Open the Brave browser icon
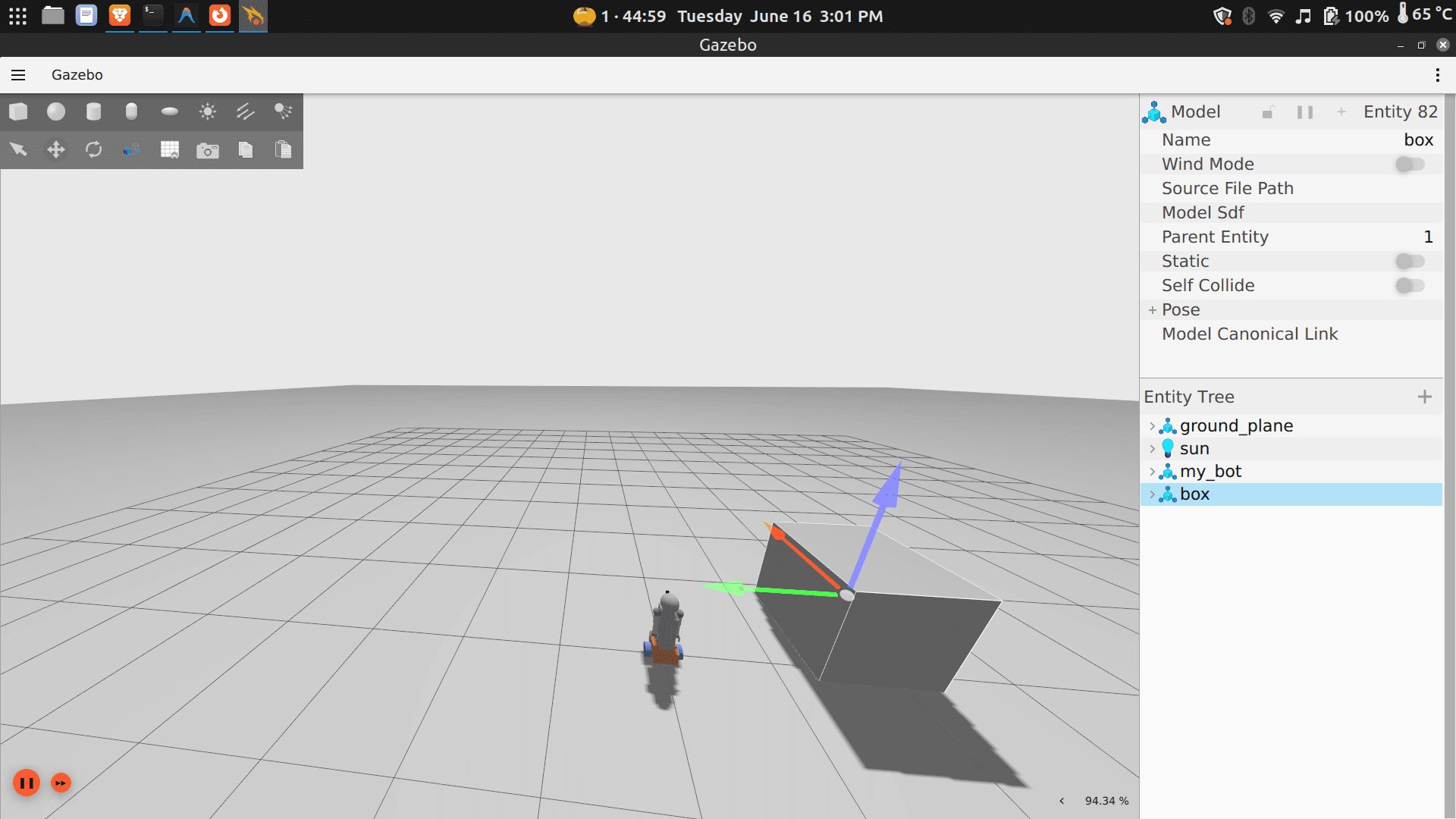 [119, 15]
